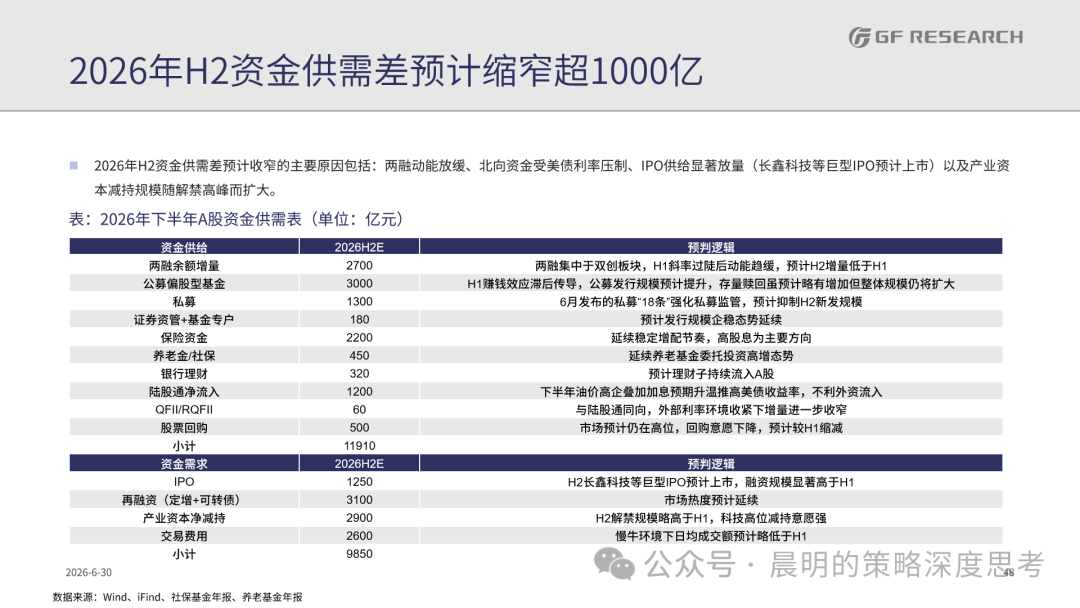1080x608 pixels.
Task: Select the 两融集中于双创板块 logic text
Action: click(711, 266)
